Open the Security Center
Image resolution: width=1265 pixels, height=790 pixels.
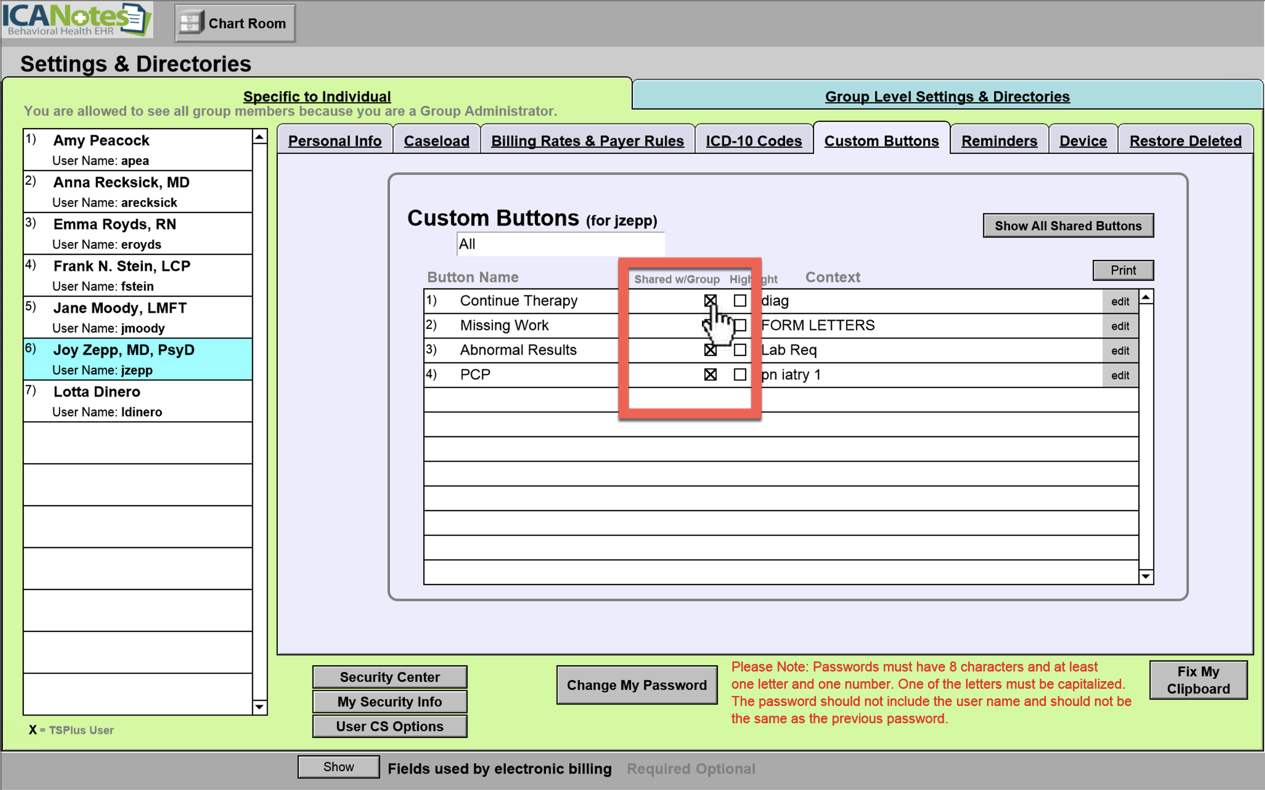point(389,677)
